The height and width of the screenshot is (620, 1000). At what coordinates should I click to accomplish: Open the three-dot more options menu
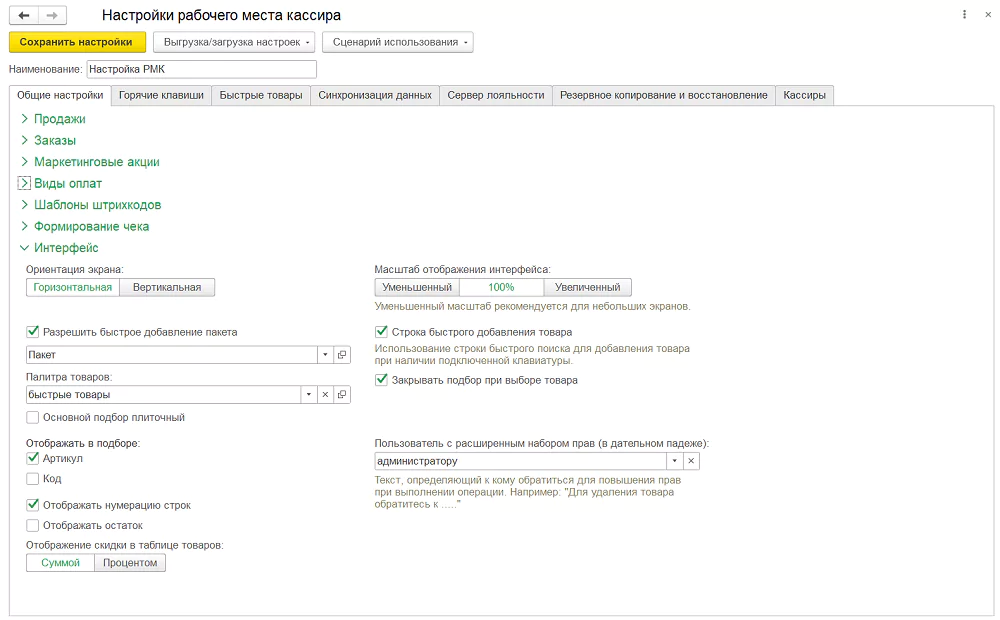point(964,15)
